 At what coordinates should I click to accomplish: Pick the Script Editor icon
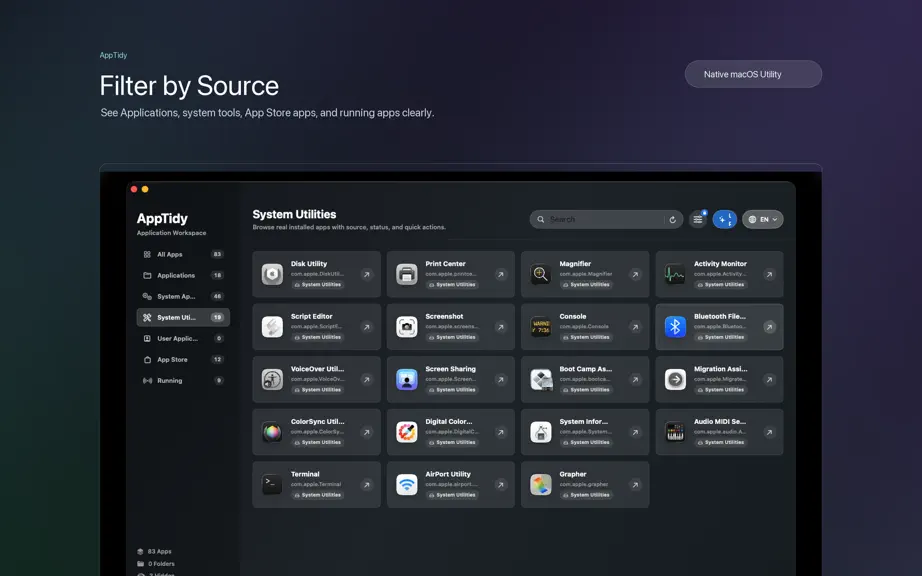pyautogui.click(x=272, y=327)
